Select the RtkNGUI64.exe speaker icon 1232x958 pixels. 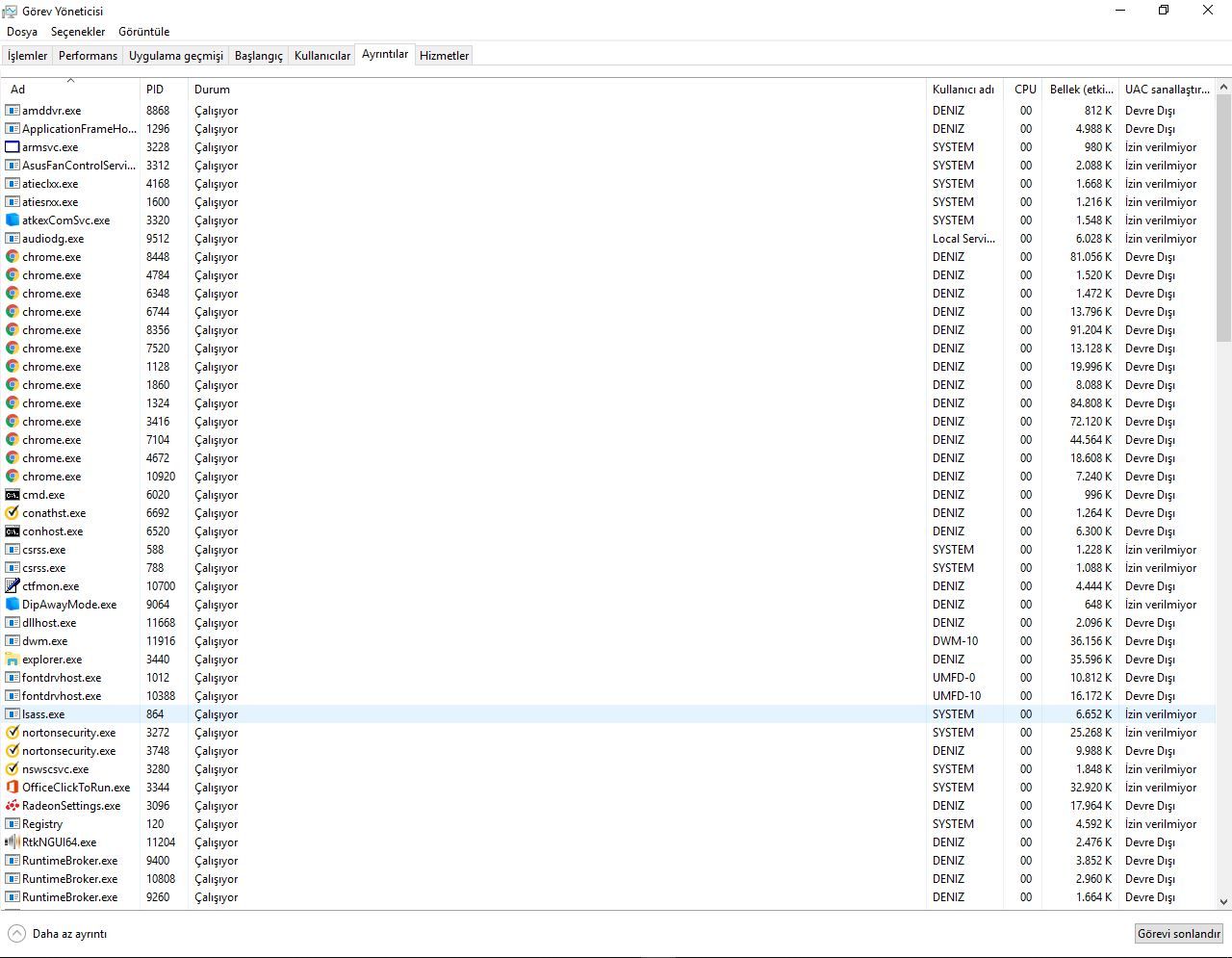[x=13, y=842]
